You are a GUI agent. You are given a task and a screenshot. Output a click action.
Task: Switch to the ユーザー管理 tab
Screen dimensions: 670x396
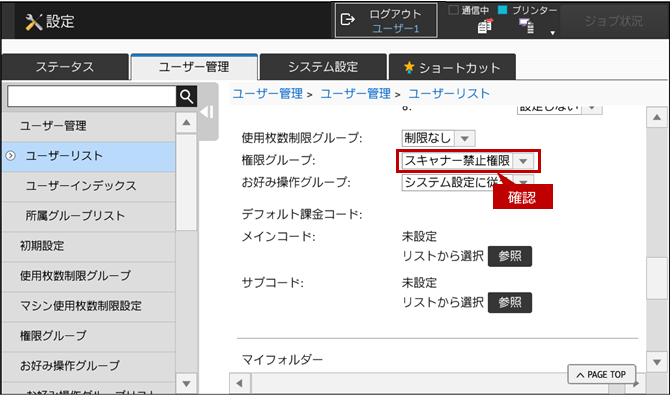[194, 67]
